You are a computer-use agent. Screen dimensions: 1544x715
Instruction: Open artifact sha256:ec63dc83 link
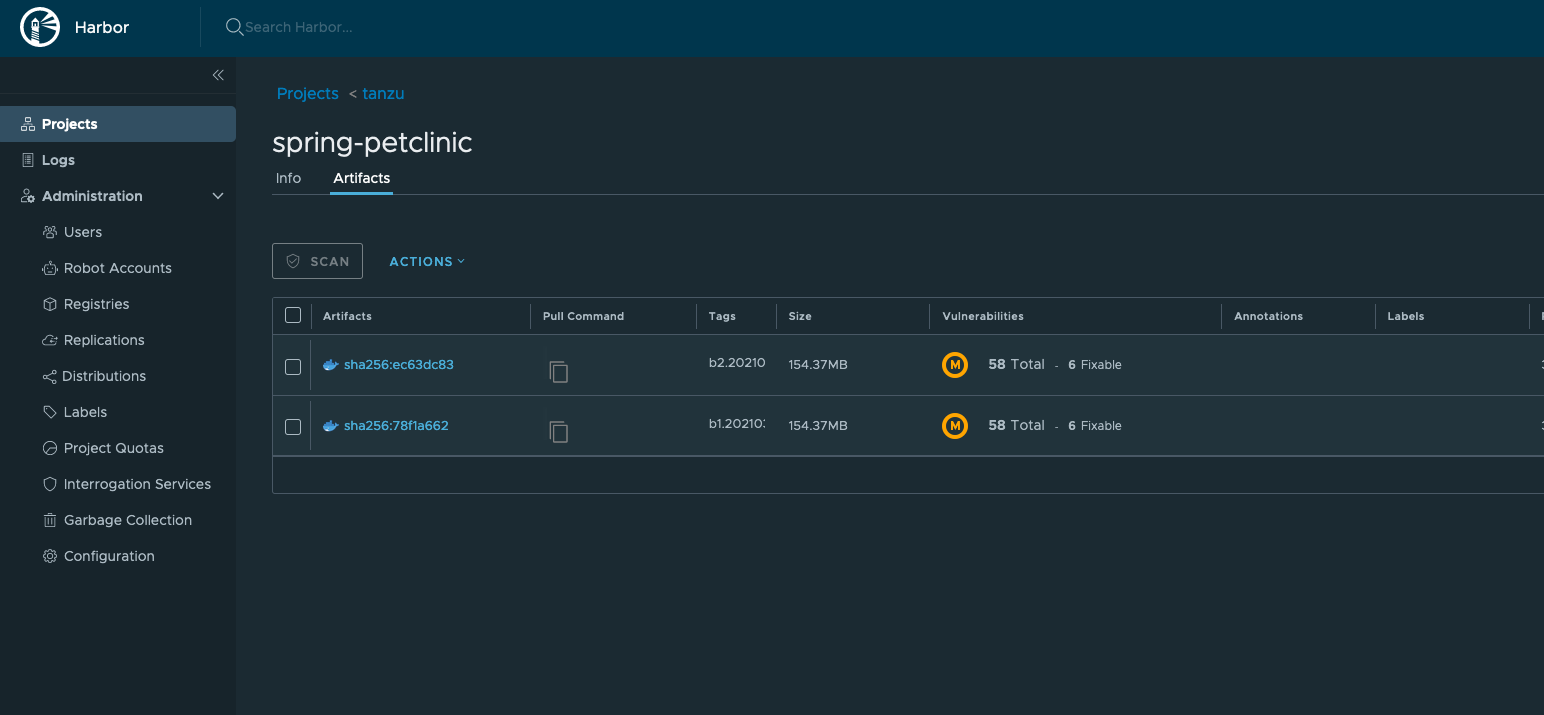[x=399, y=365]
